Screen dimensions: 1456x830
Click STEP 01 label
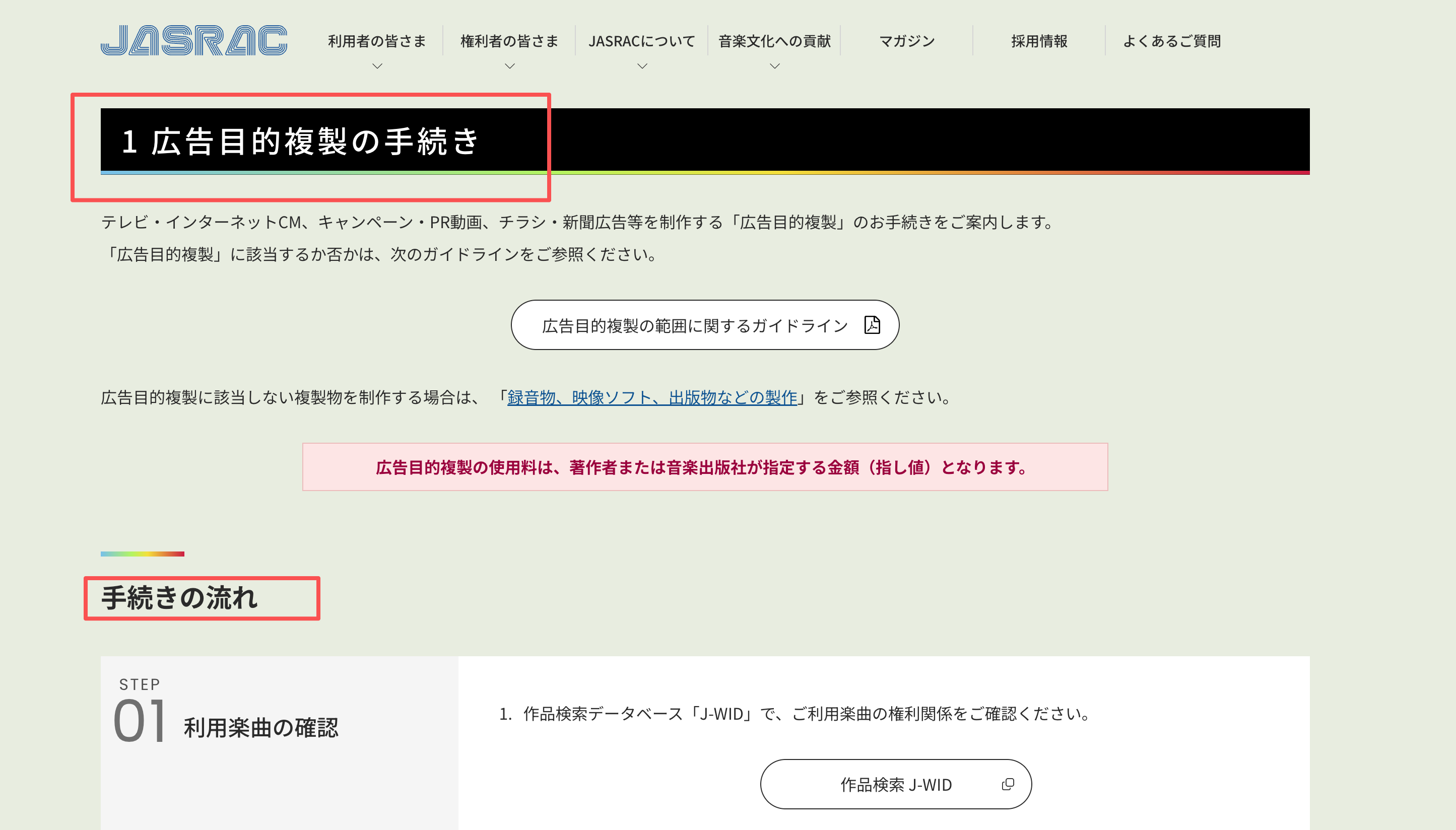(140, 711)
